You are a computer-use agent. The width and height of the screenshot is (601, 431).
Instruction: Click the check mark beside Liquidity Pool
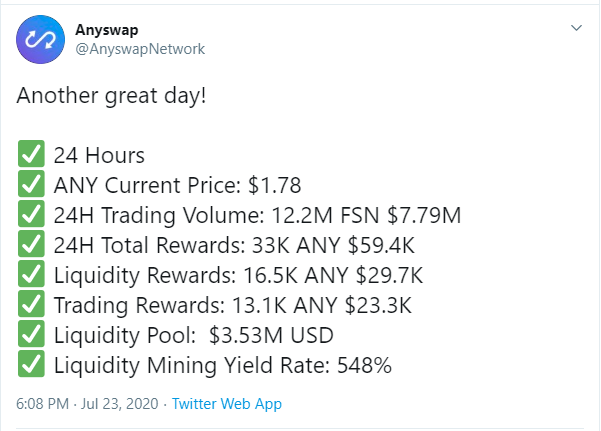pyautogui.click(x=30, y=336)
